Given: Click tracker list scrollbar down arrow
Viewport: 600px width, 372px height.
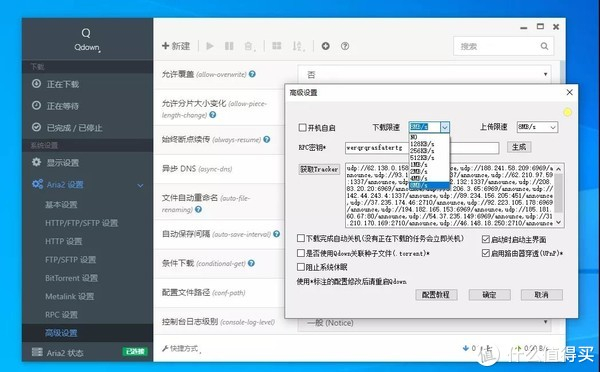Looking at the screenshot, I should coord(558,222).
